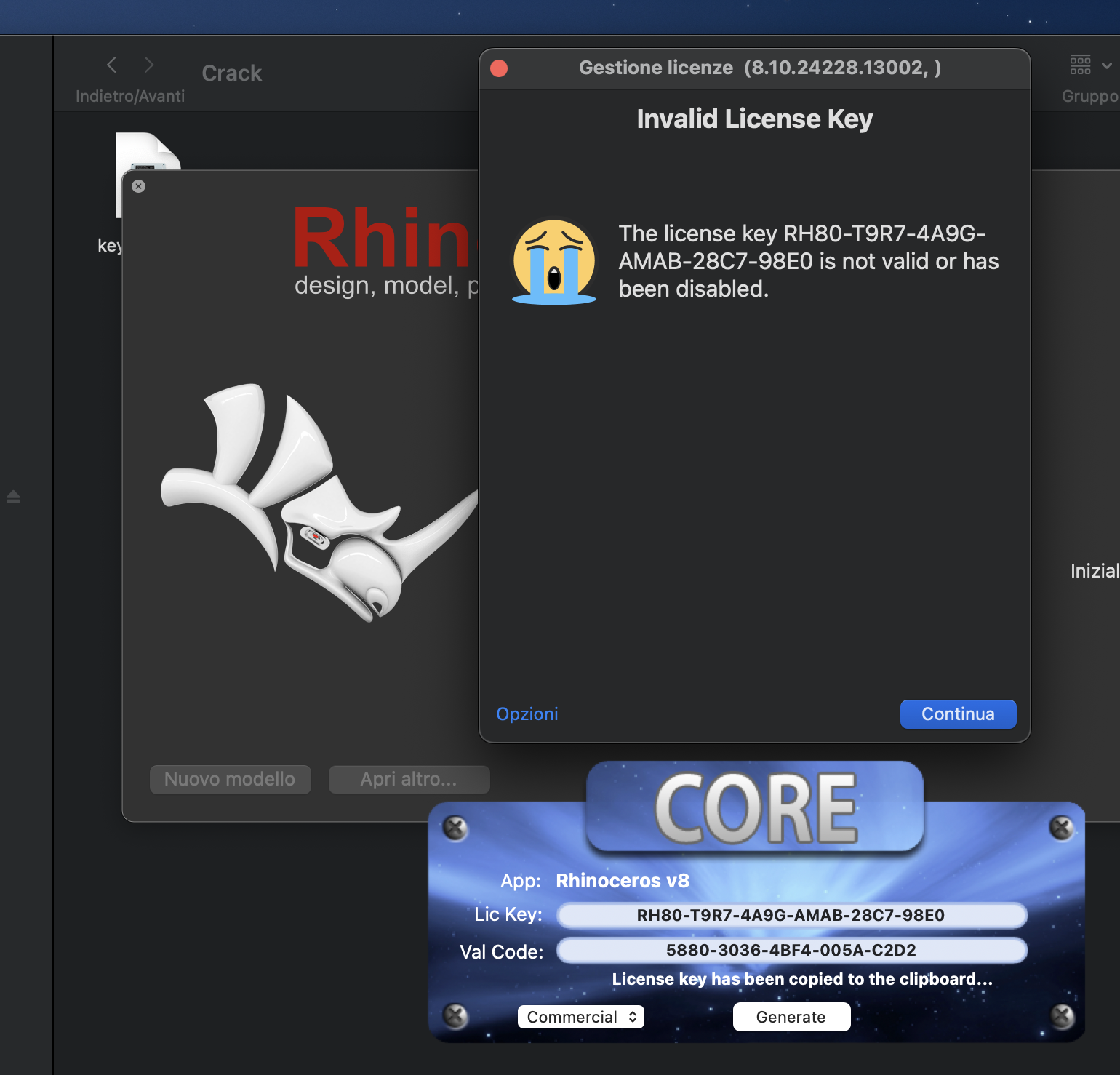Open the Commercial license type dropdown
The width and height of the screenshot is (1120, 1075).
coord(581,1017)
